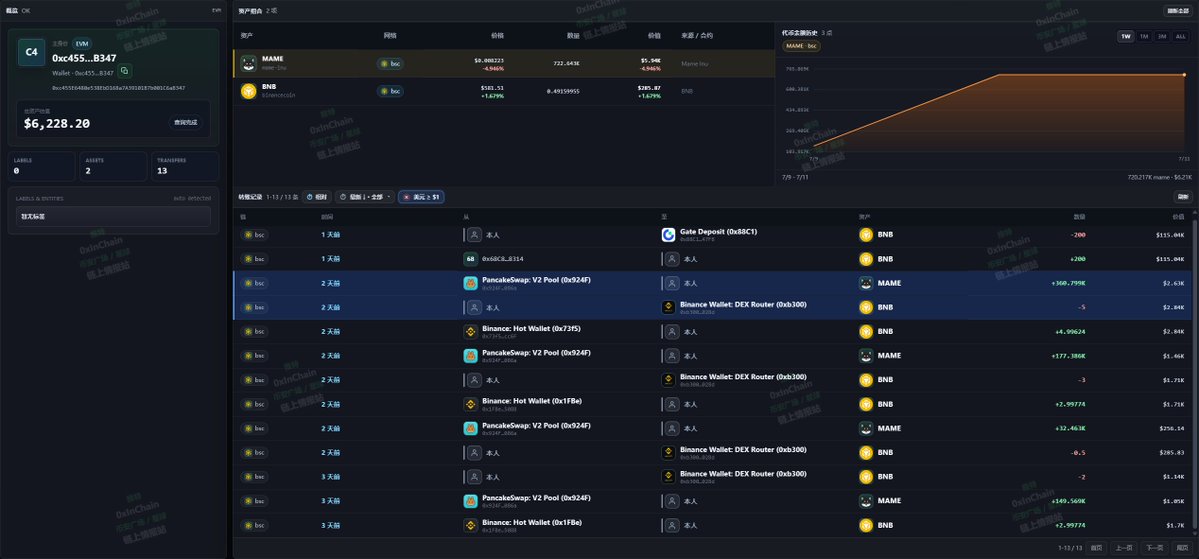Click Binance DEX Router icon in -5 row
Viewport: 1199px width, 559px height.
(668, 307)
